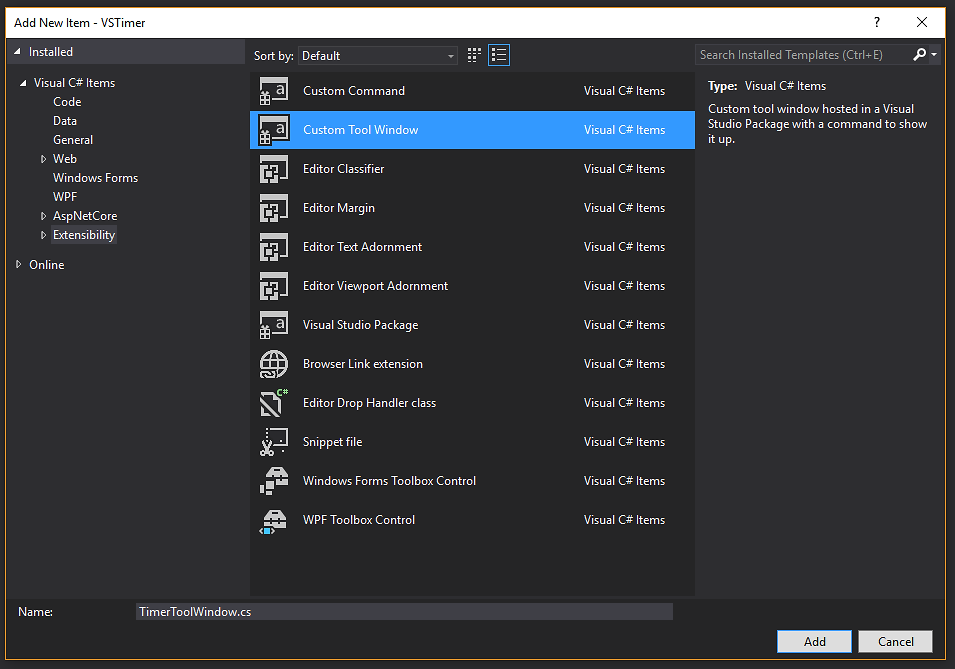Choose the Editor Drop Handler class icon
The image size is (955, 669).
pos(273,403)
